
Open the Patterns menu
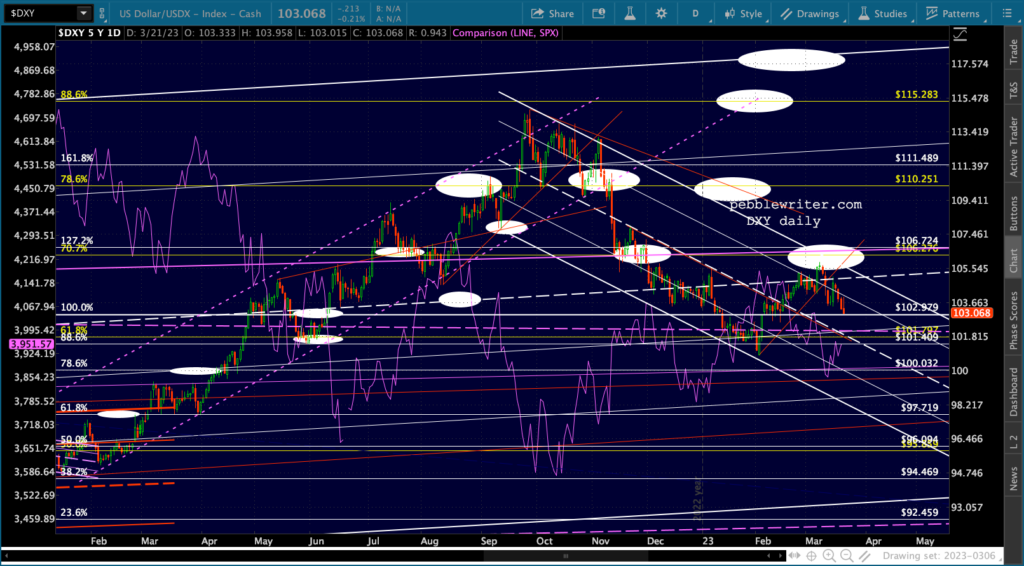pyautogui.click(x=952, y=13)
